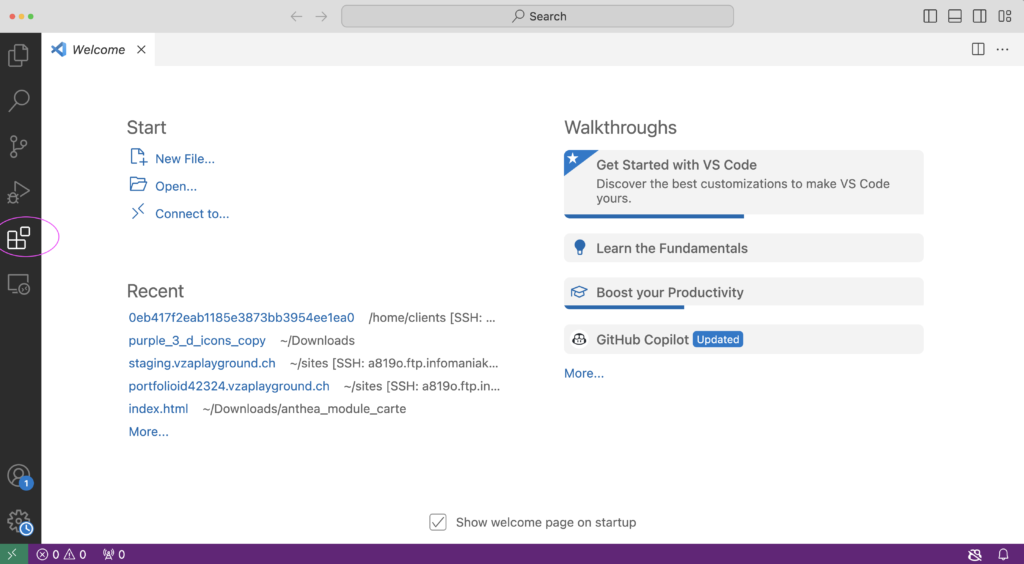Image resolution: width=1024 pixels, height=564 pixels.
Task: Open notifications bell in status bar
Action: [x=1004, y=554]
